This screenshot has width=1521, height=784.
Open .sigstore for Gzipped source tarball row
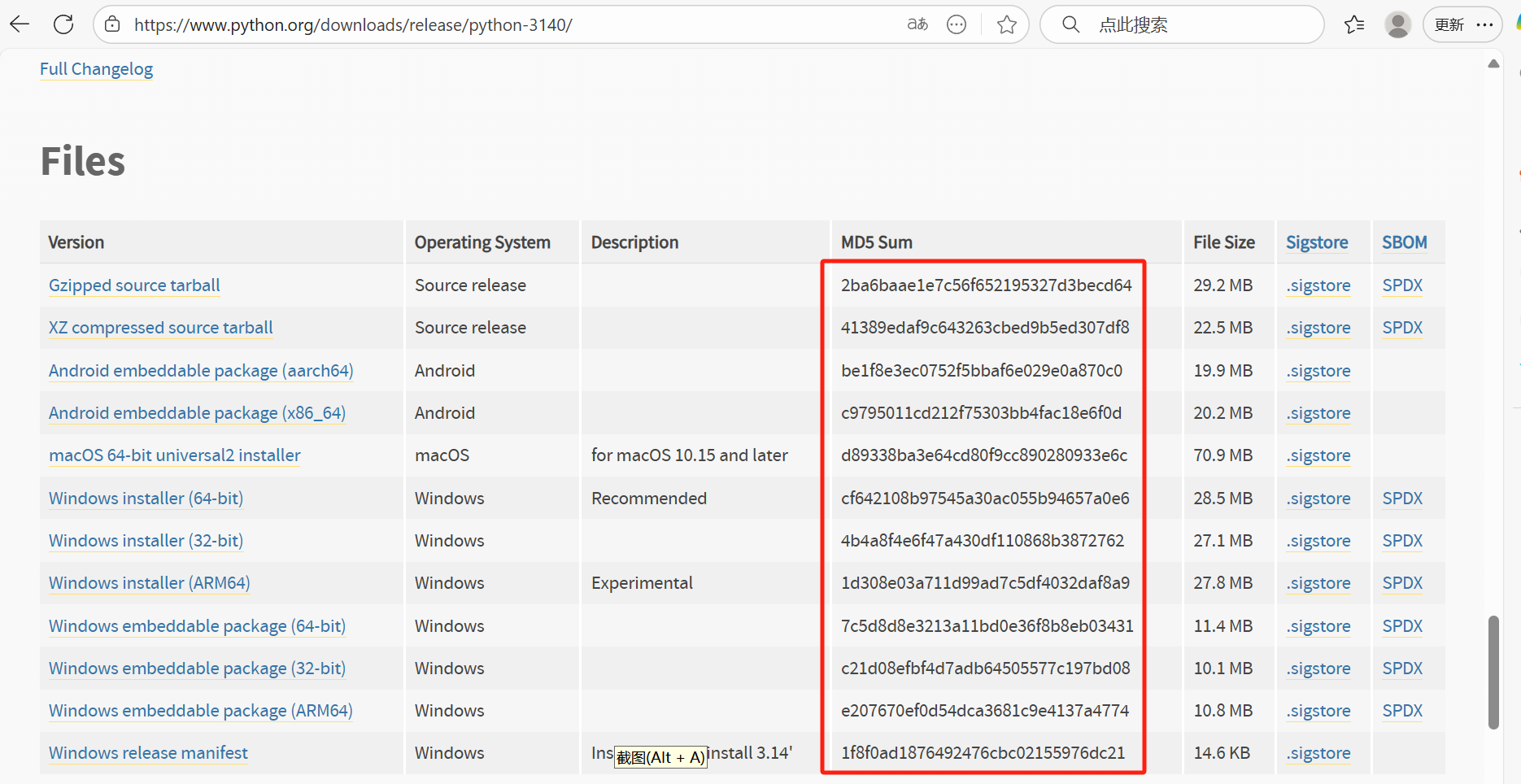(1318, 285)
